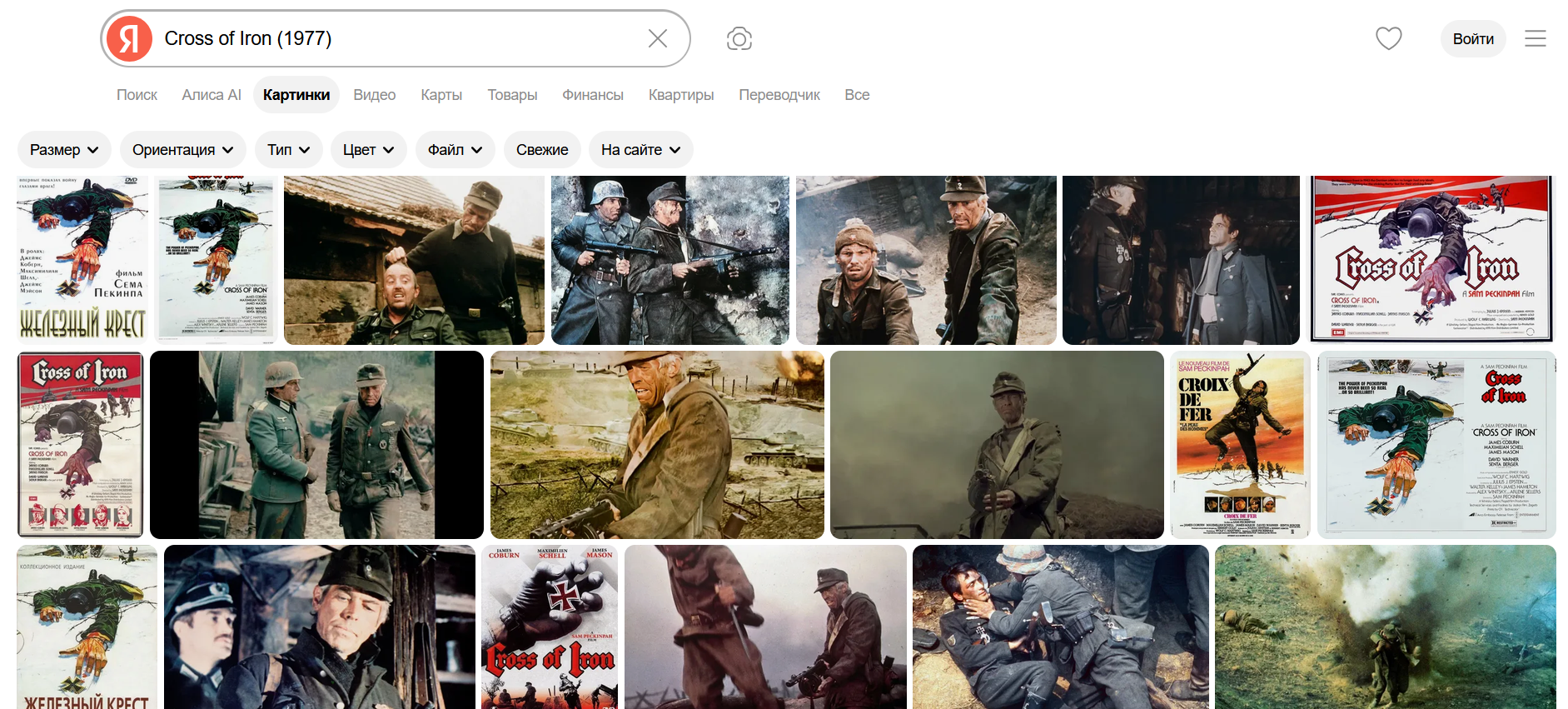Open the Цвет filter dropdown
Screen dimensions: 1568x709
(369, 150)
